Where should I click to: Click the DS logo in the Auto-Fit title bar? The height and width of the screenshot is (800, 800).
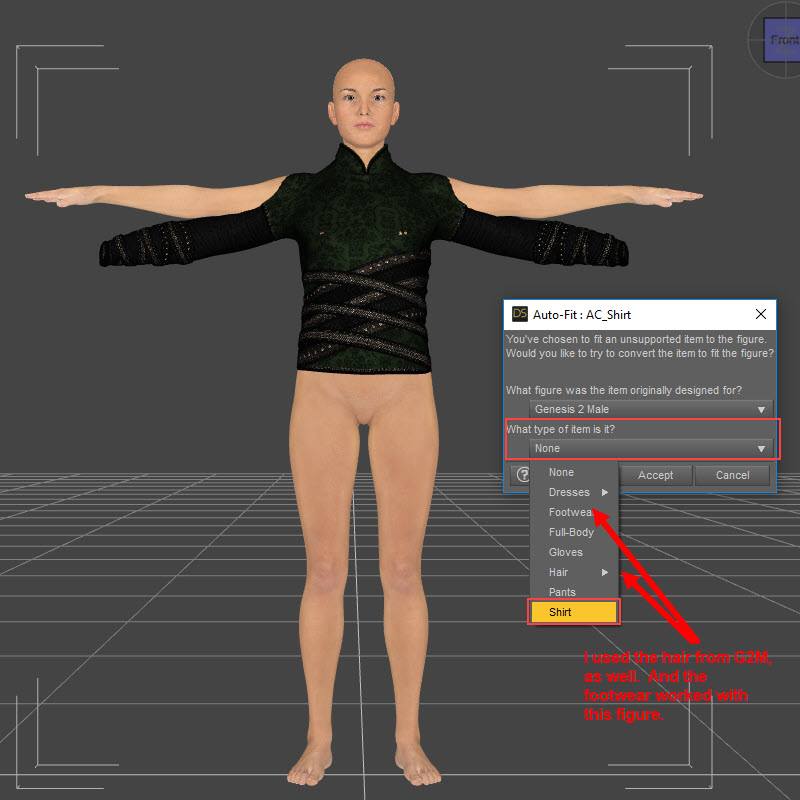519,314
